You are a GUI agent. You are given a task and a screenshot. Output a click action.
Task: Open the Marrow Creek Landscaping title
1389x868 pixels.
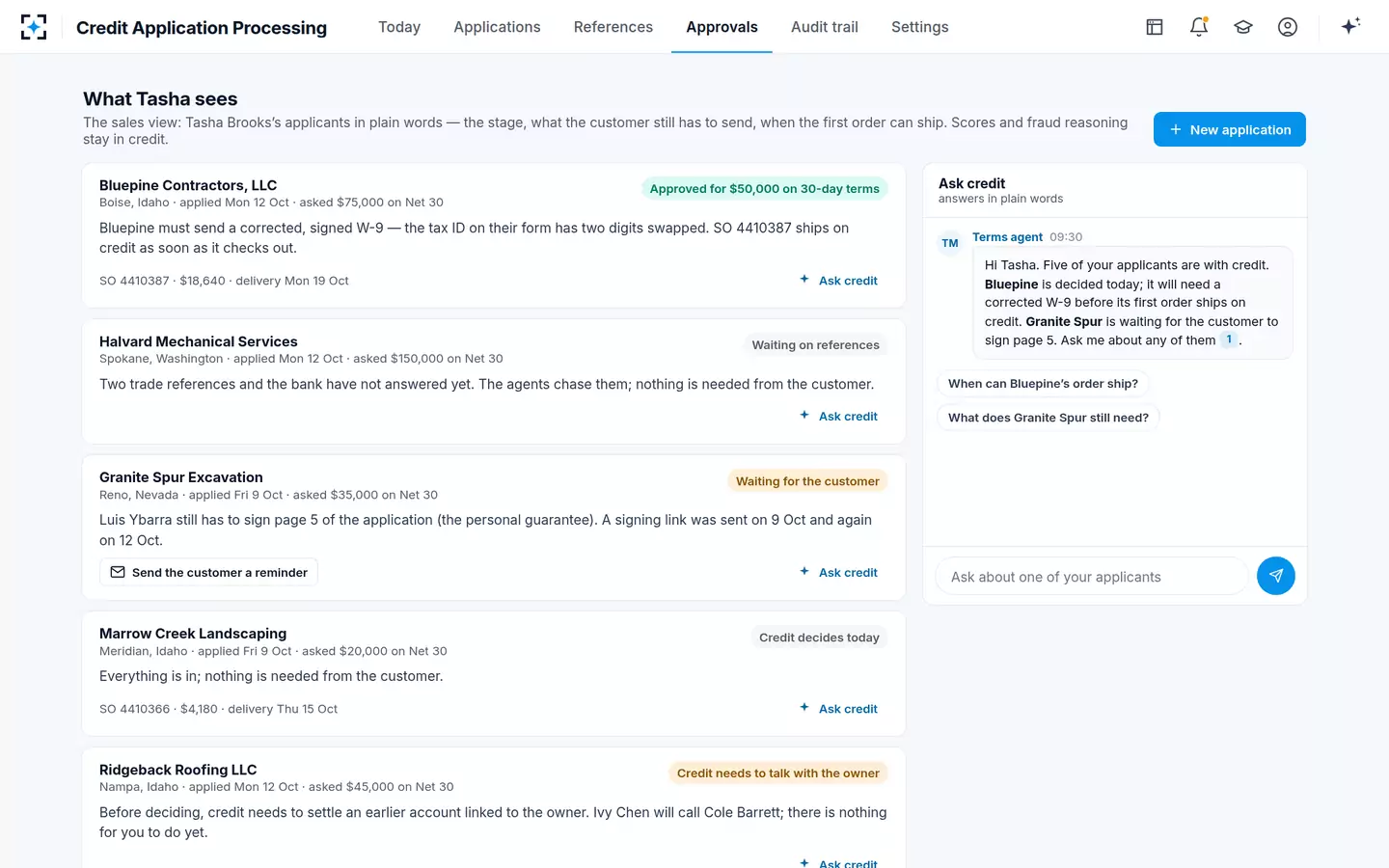pos(193,634)
